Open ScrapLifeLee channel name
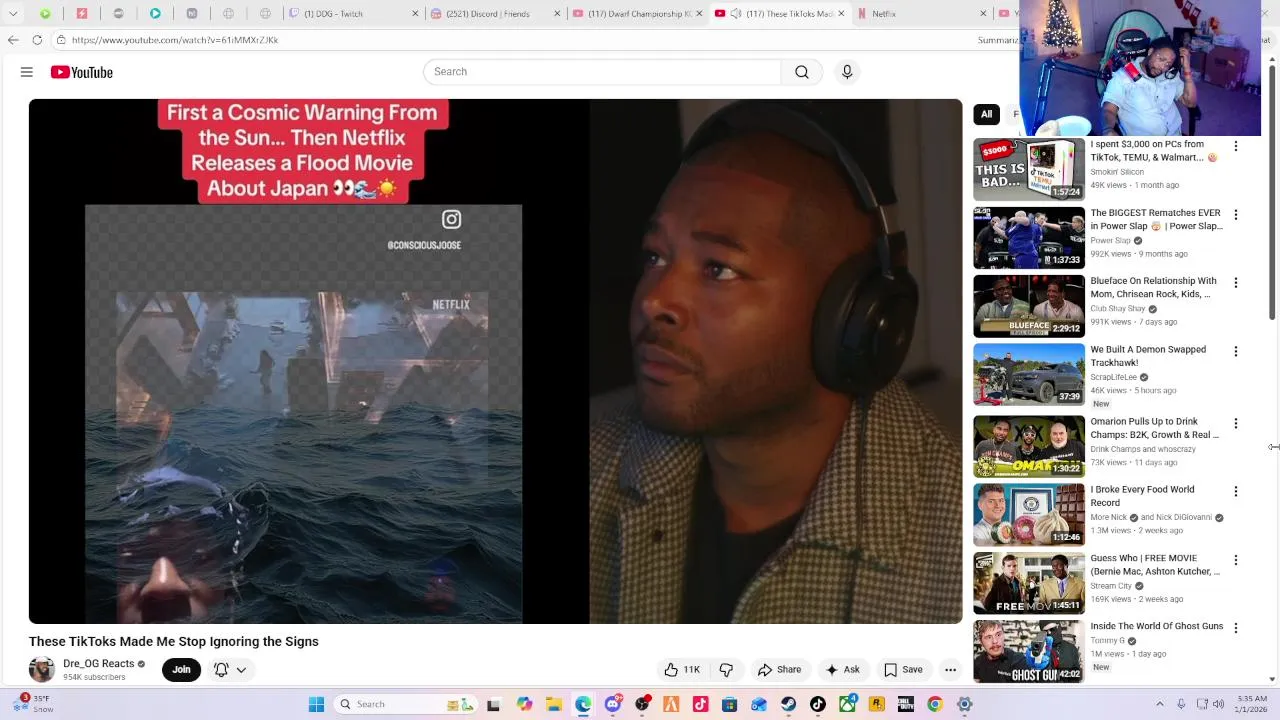This screenshot has height=720, width=1280. [x=1113, y=377]
